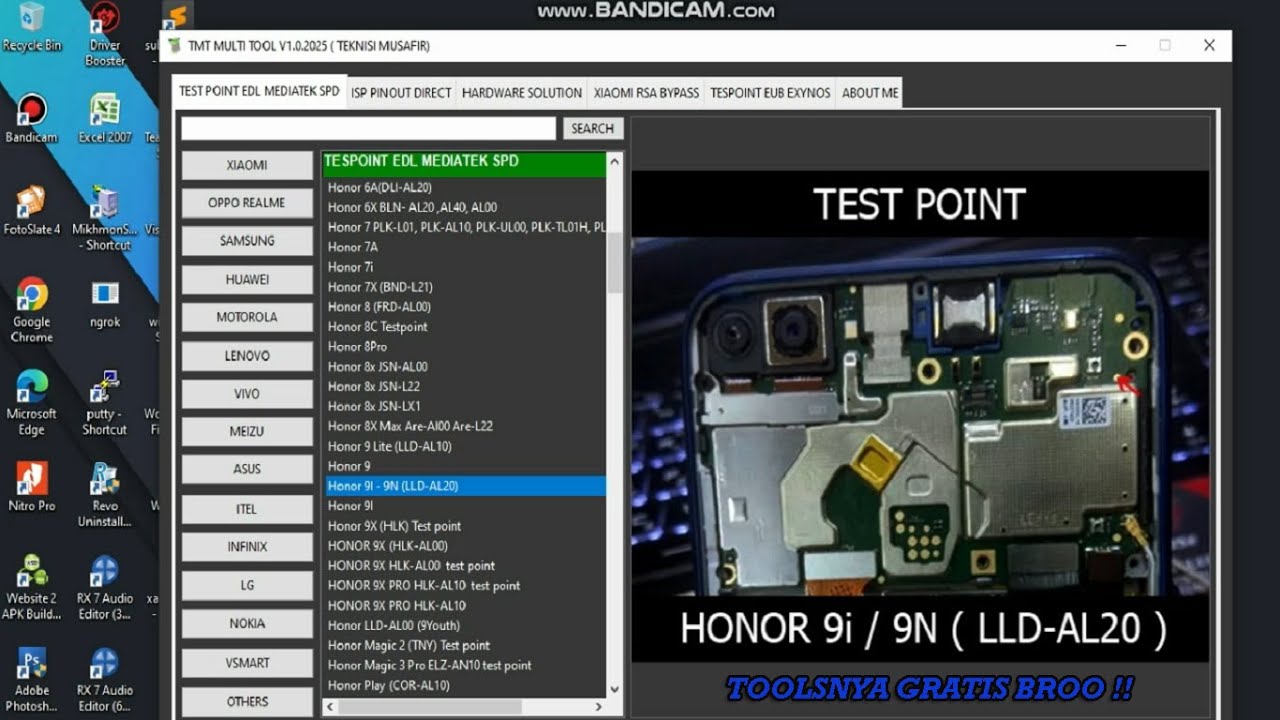Open the ngrok desktop icon
1280x720 pixels.
(105, 302)
